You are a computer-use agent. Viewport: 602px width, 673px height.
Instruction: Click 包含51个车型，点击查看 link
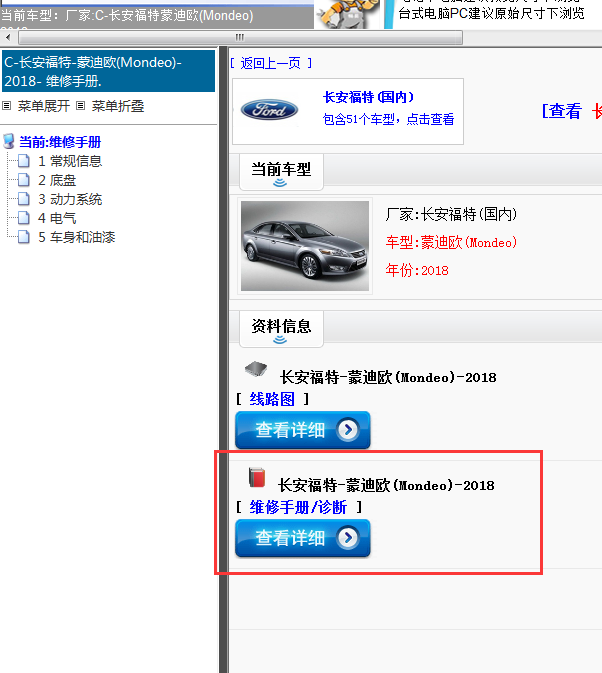point(388,119)
